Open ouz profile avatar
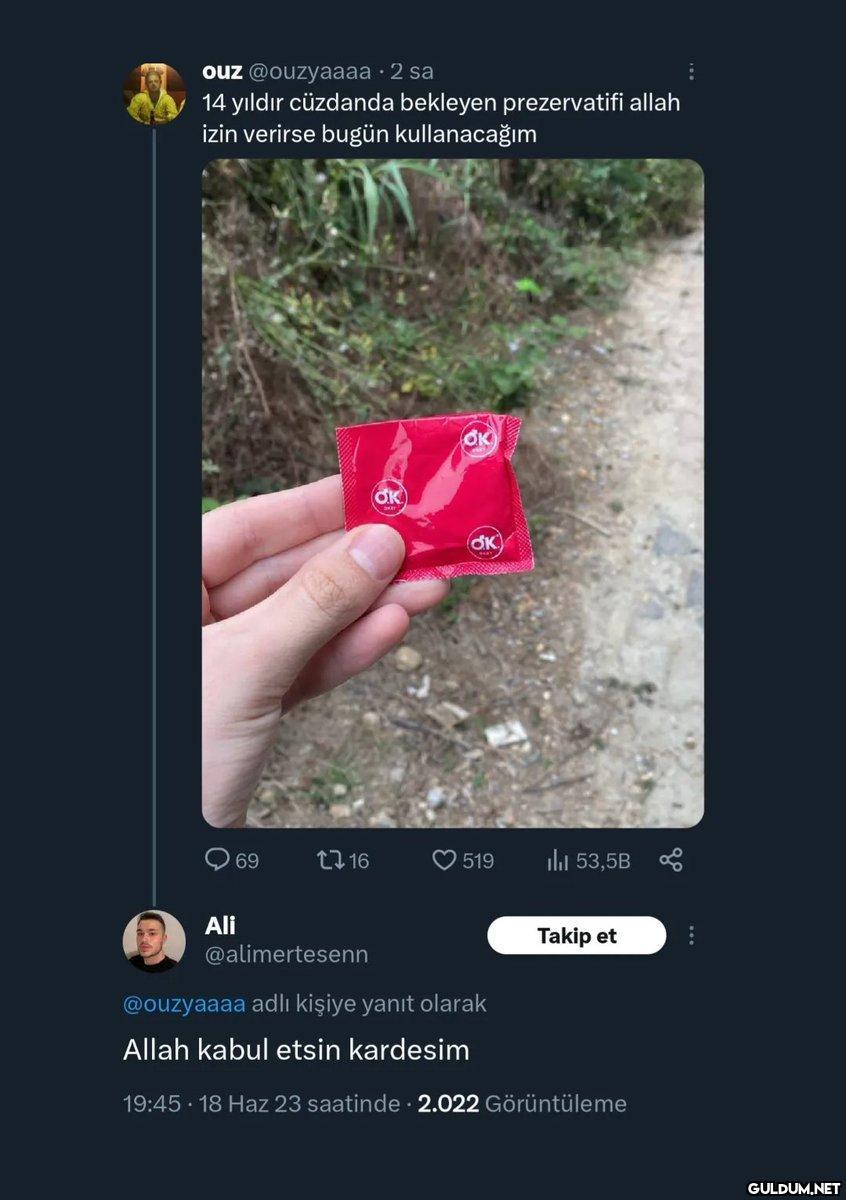The height and width of the screenshot is (1200, 846). tap(154, 93)
